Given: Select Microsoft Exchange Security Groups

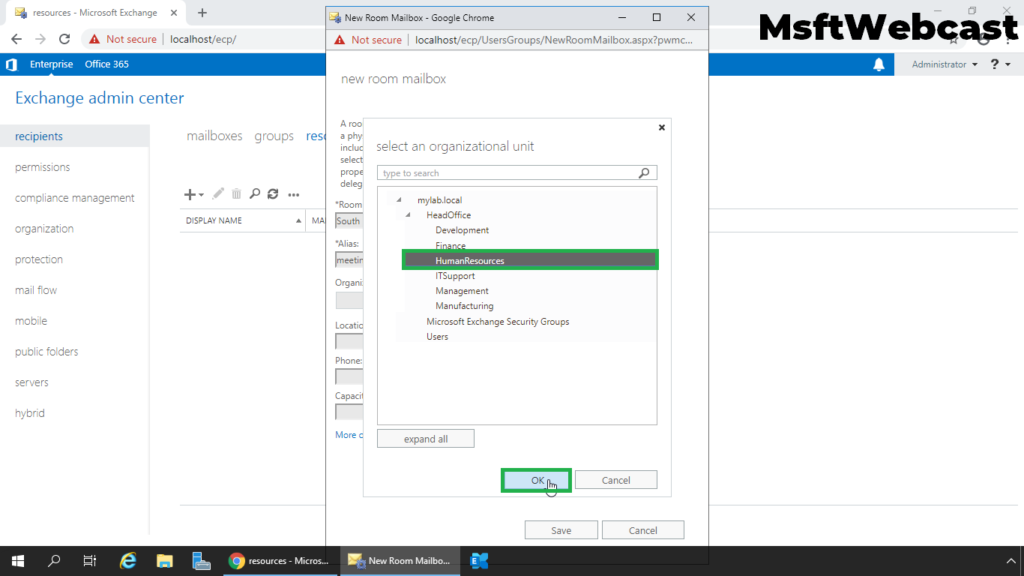Looking at the screenshot, I should pyautogui.click(x=498, y=321).
